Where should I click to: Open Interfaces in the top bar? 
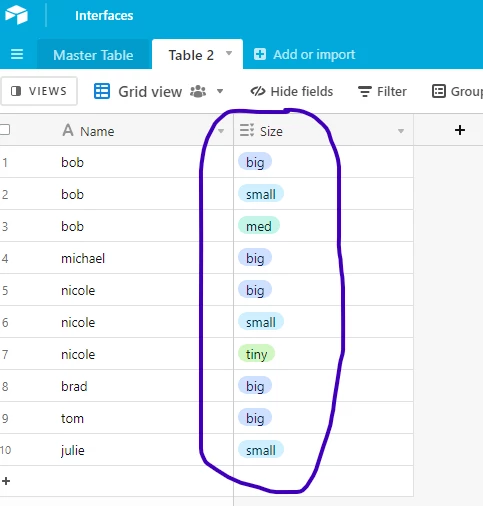coord(104,16)
